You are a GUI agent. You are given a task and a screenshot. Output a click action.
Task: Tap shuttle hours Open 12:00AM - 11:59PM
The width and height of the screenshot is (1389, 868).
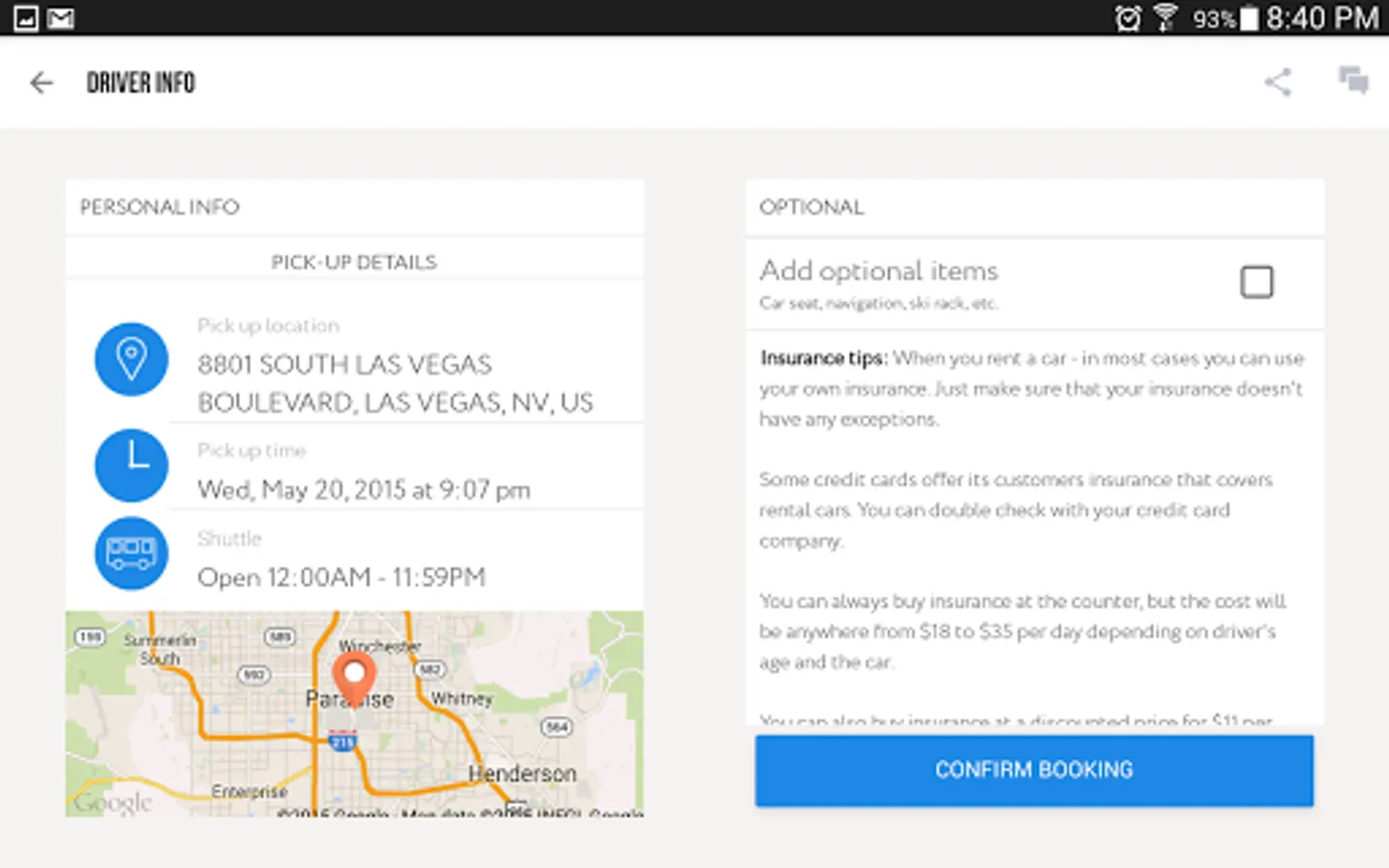point(341,577)
